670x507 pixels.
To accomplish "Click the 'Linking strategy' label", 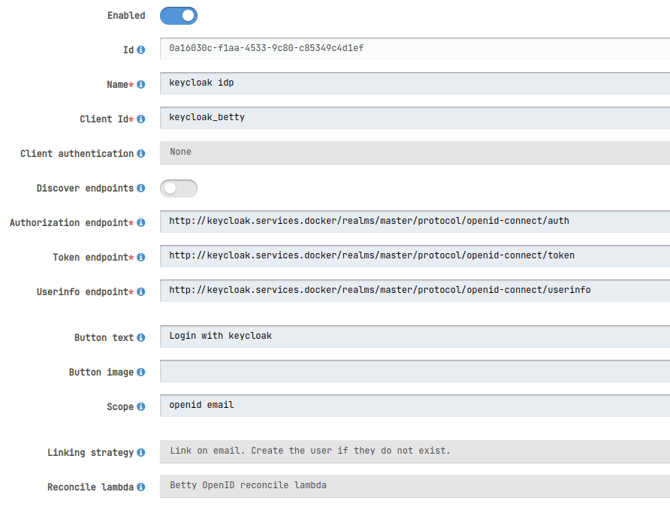I will click(x=91, y=453).
